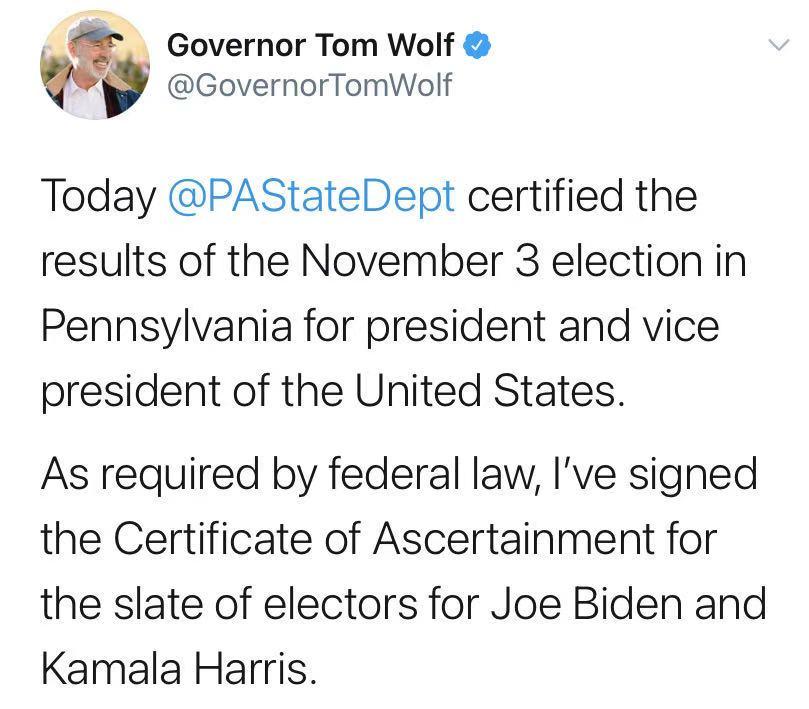
Task: Open Governor Tom Wolf's profile picture
Action: coord(95,65)
